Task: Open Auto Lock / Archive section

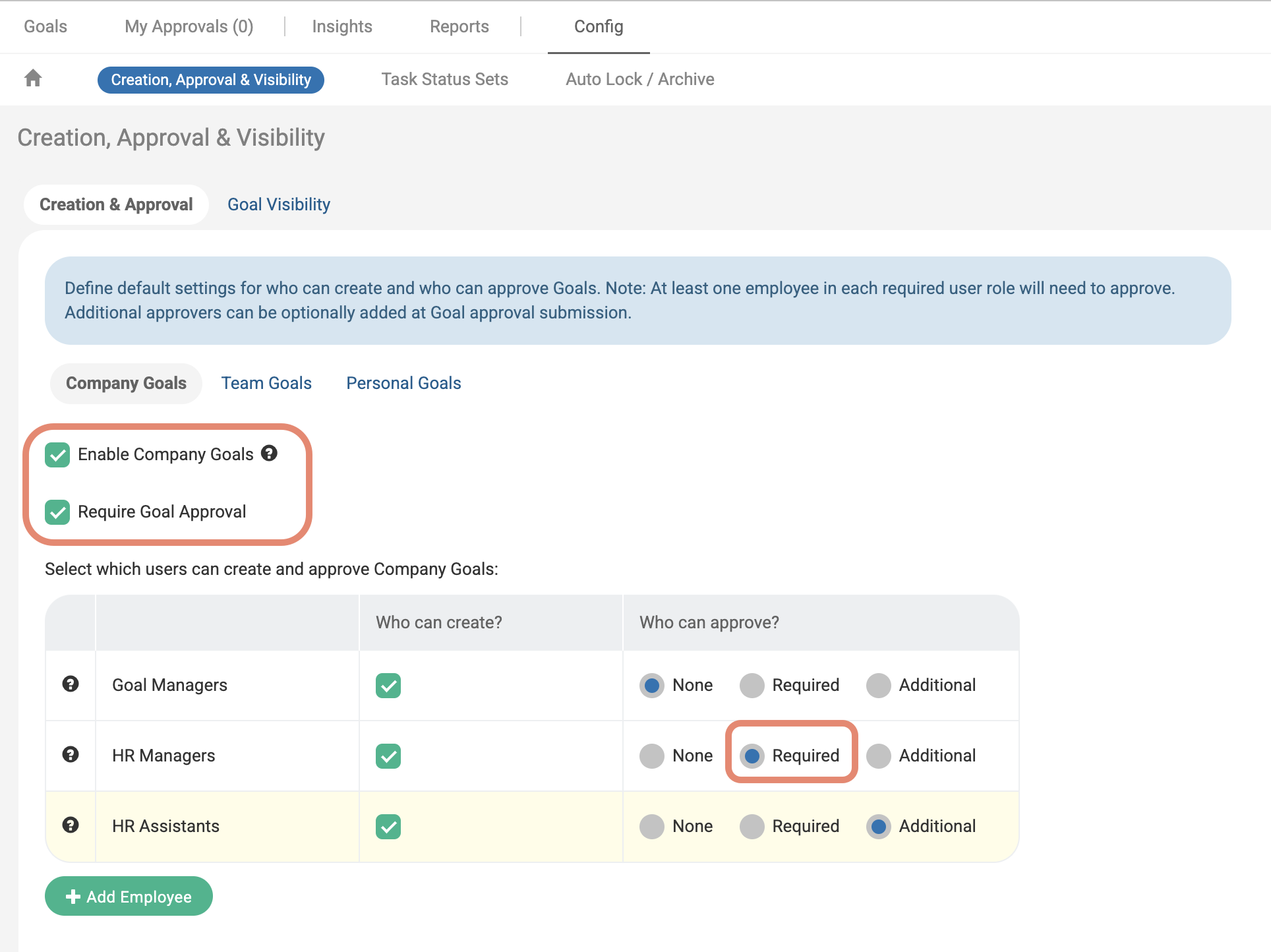Action: (639, 79)
